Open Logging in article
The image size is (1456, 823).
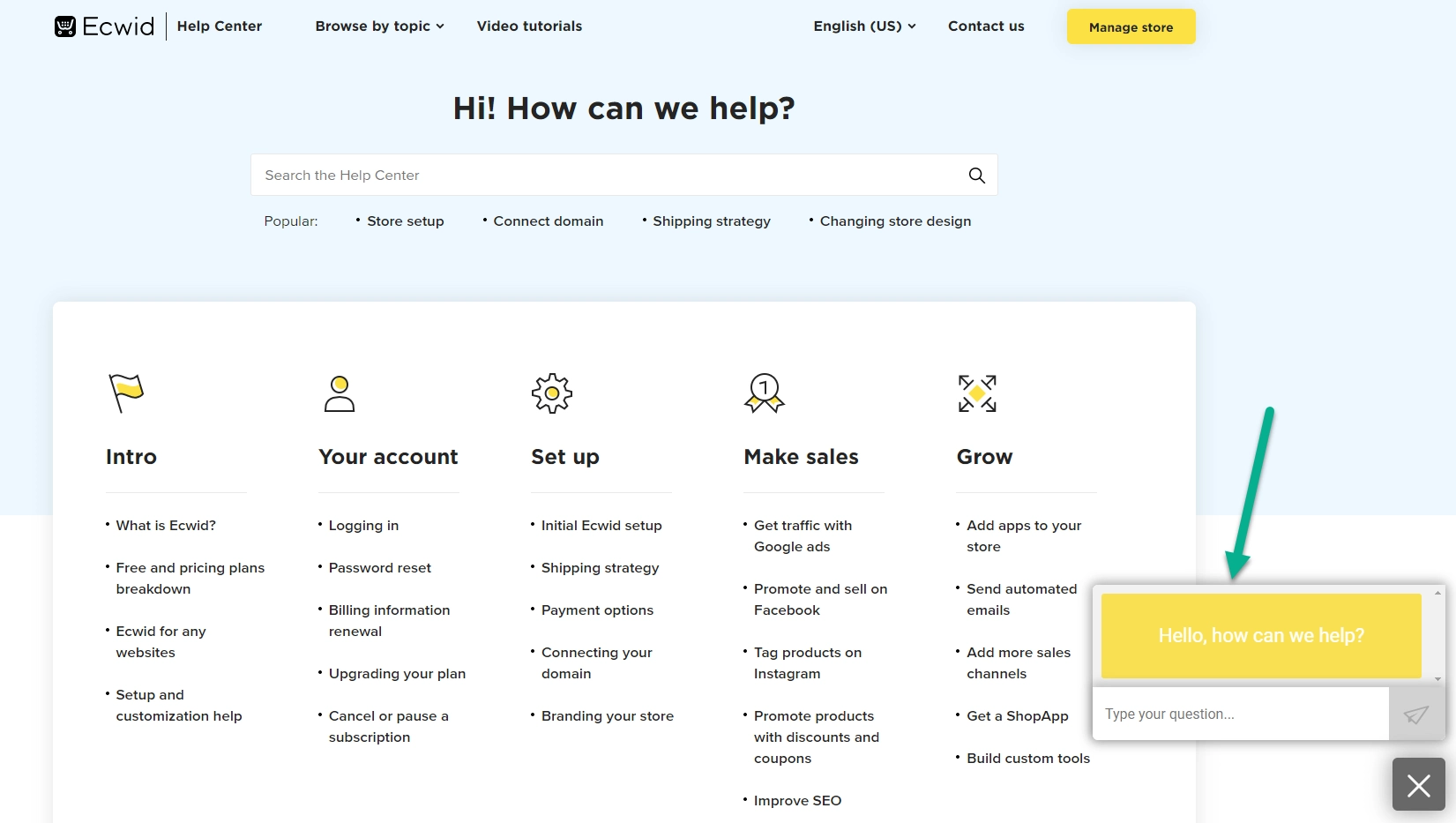coord(363,526)
